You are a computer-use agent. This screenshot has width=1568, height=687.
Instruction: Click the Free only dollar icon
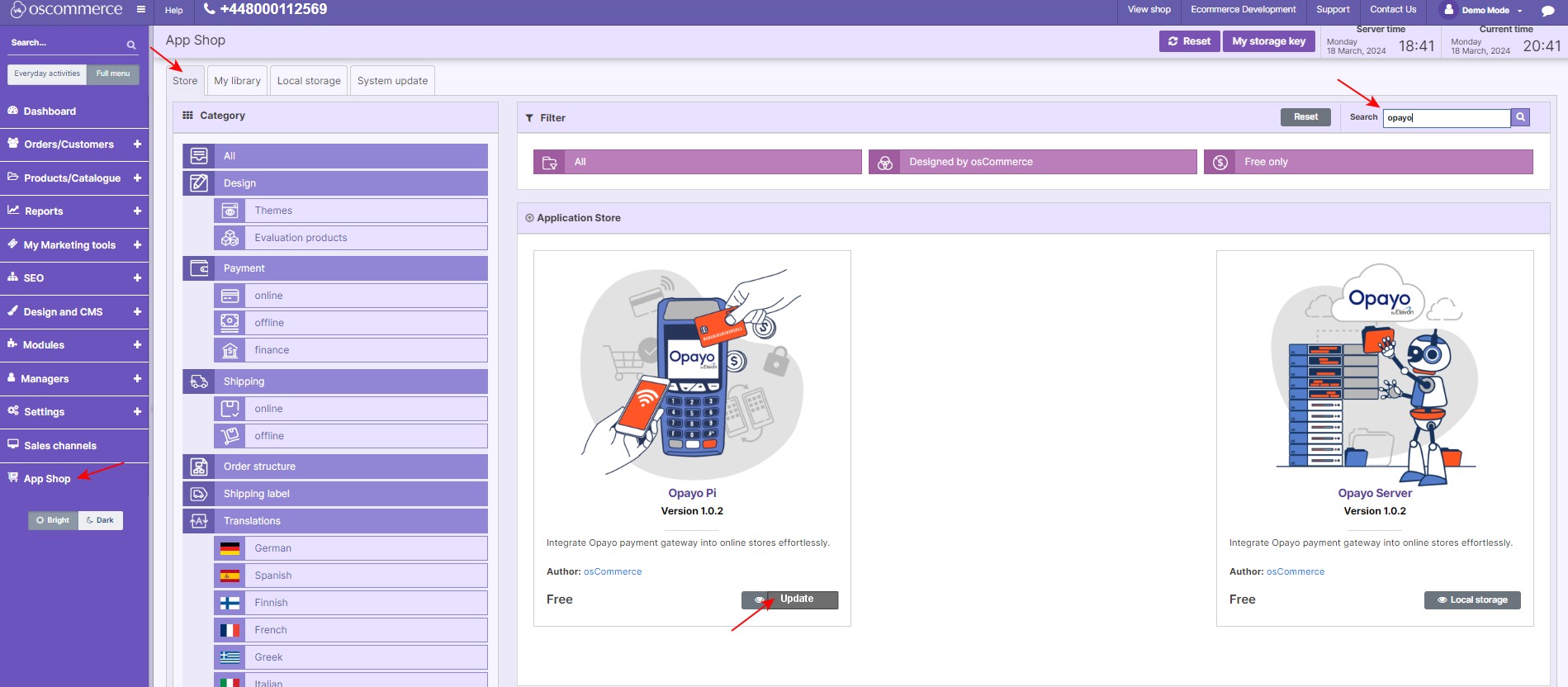pos(1220,162)
